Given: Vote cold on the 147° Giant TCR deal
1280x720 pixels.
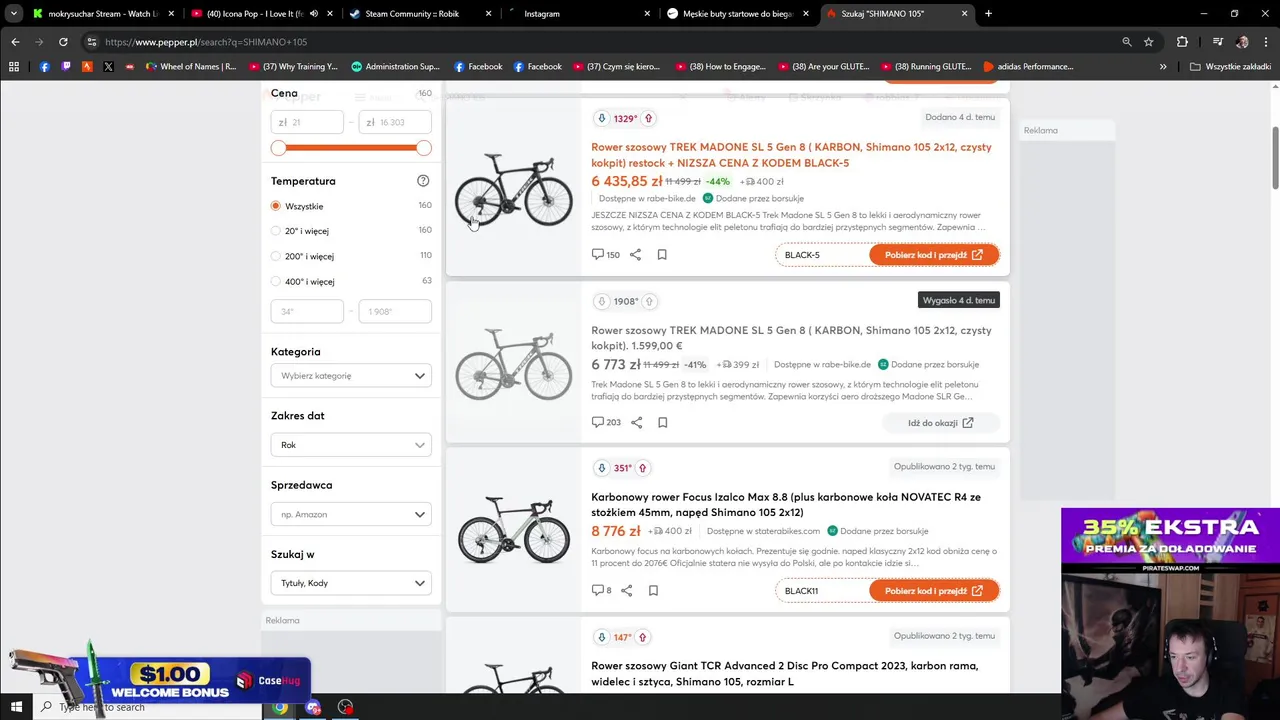Looking at the screenshot, I should click(x=601, y=637).
